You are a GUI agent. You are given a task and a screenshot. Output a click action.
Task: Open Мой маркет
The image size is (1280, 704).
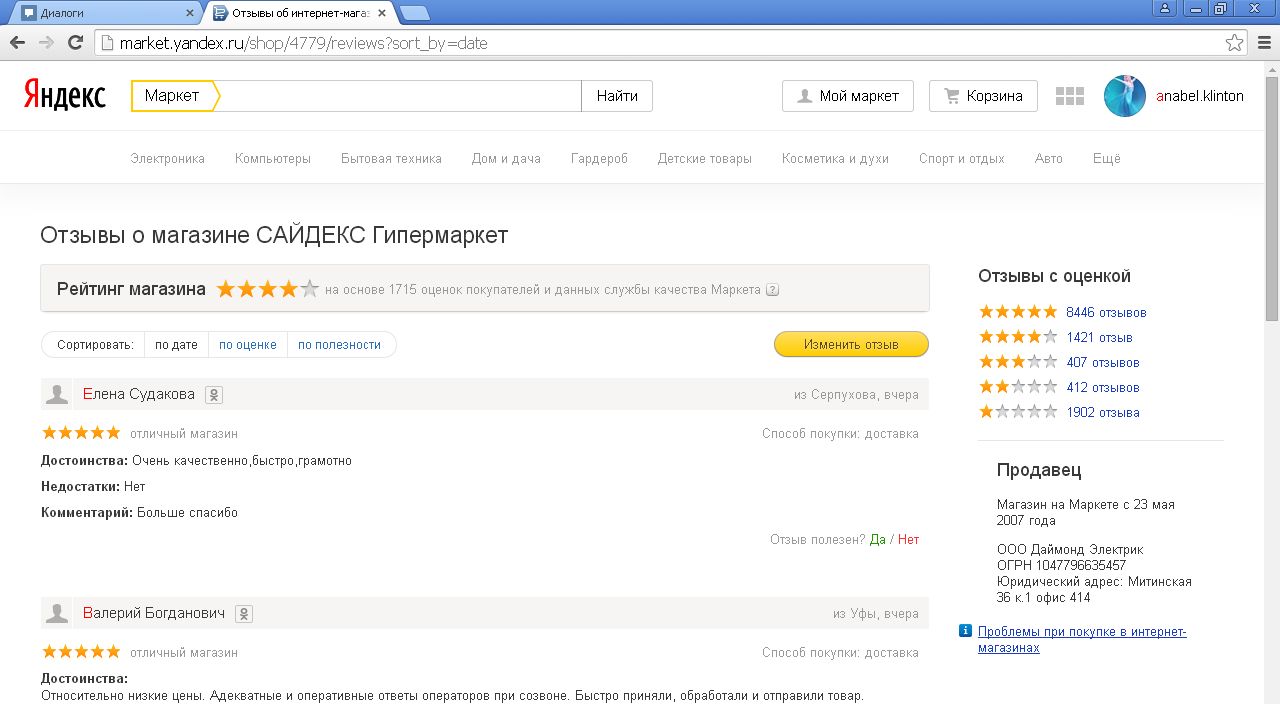[x=847, y=96]
